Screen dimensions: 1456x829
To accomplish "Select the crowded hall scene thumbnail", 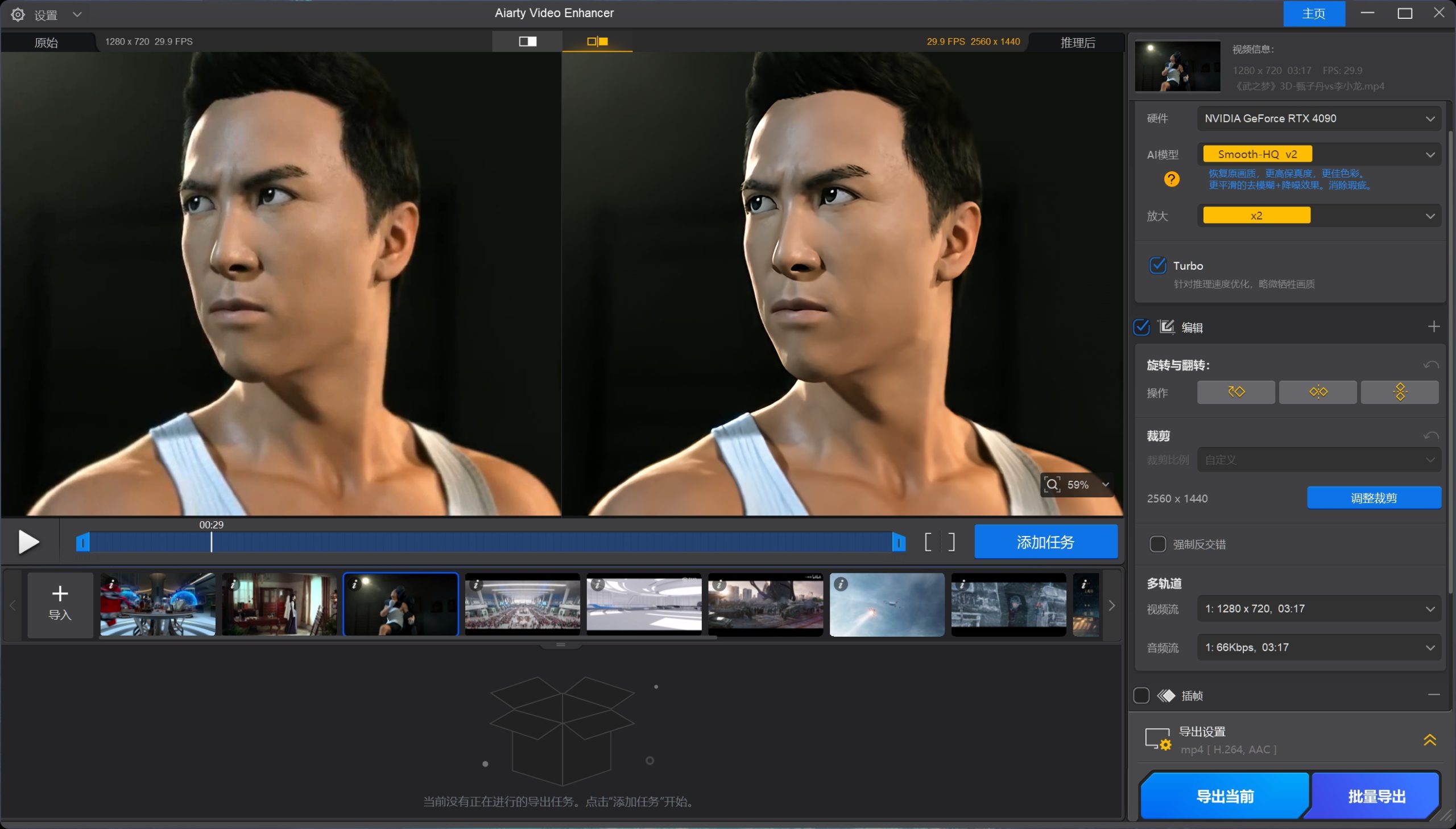I will click(522, 604).
